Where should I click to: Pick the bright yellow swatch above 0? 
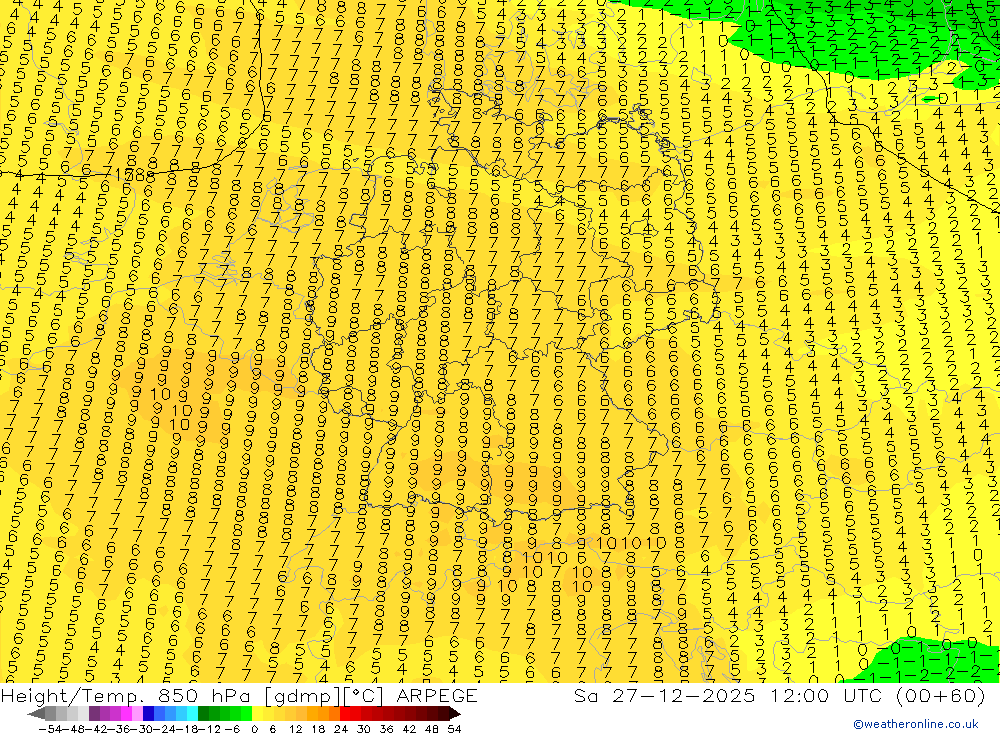click(258, 713)
